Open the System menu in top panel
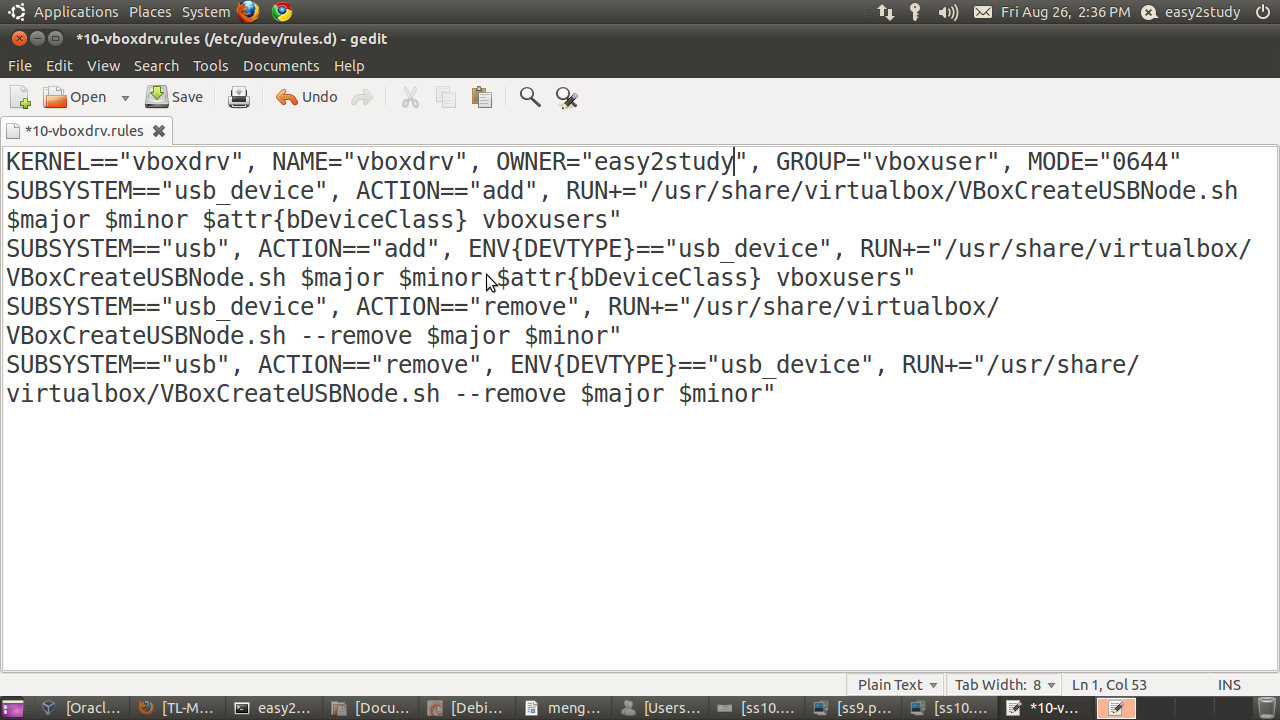Screen dimensions: 1280x720 206,12
